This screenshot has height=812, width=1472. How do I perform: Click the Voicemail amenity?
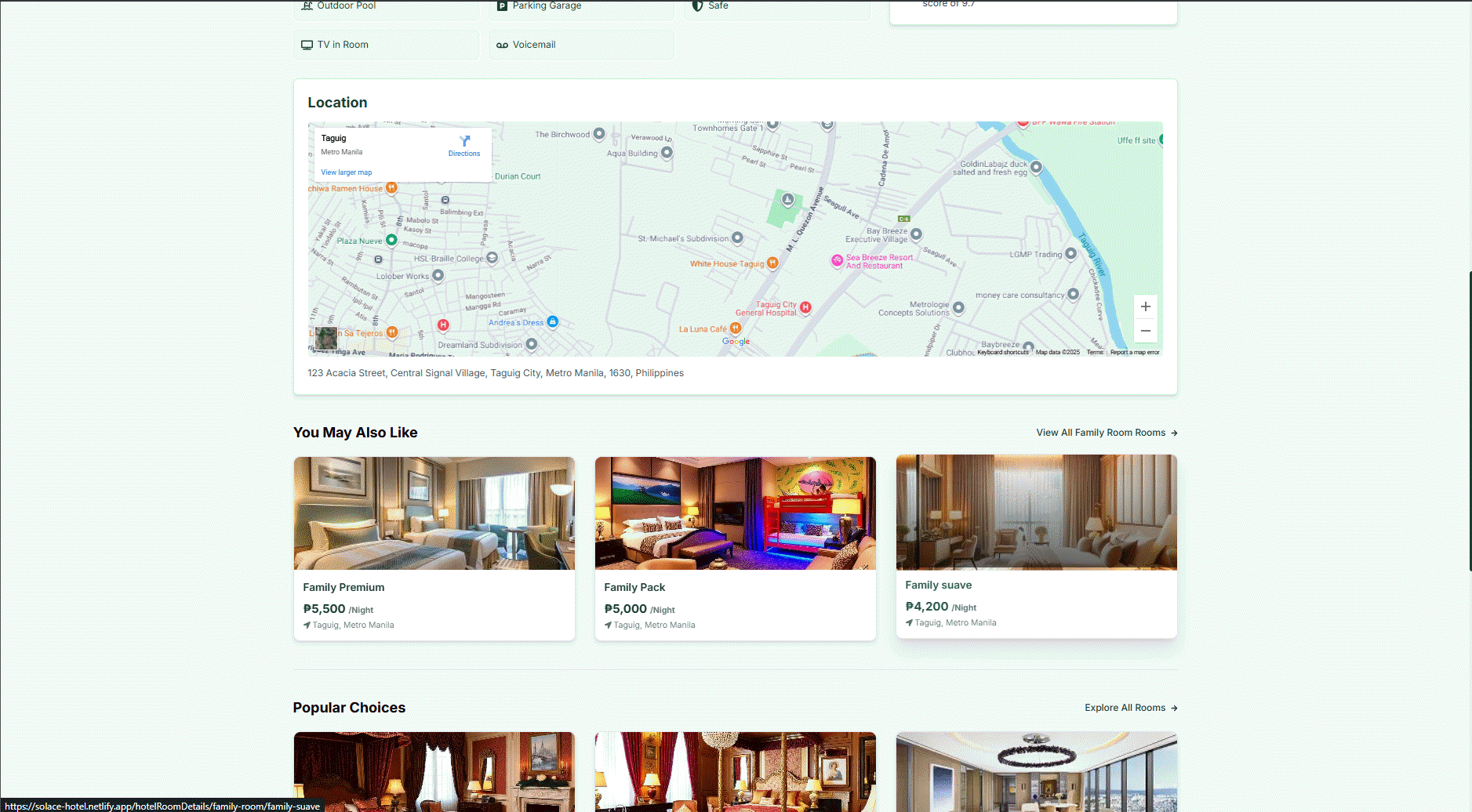pyautogui.click(x=582, y=45)
